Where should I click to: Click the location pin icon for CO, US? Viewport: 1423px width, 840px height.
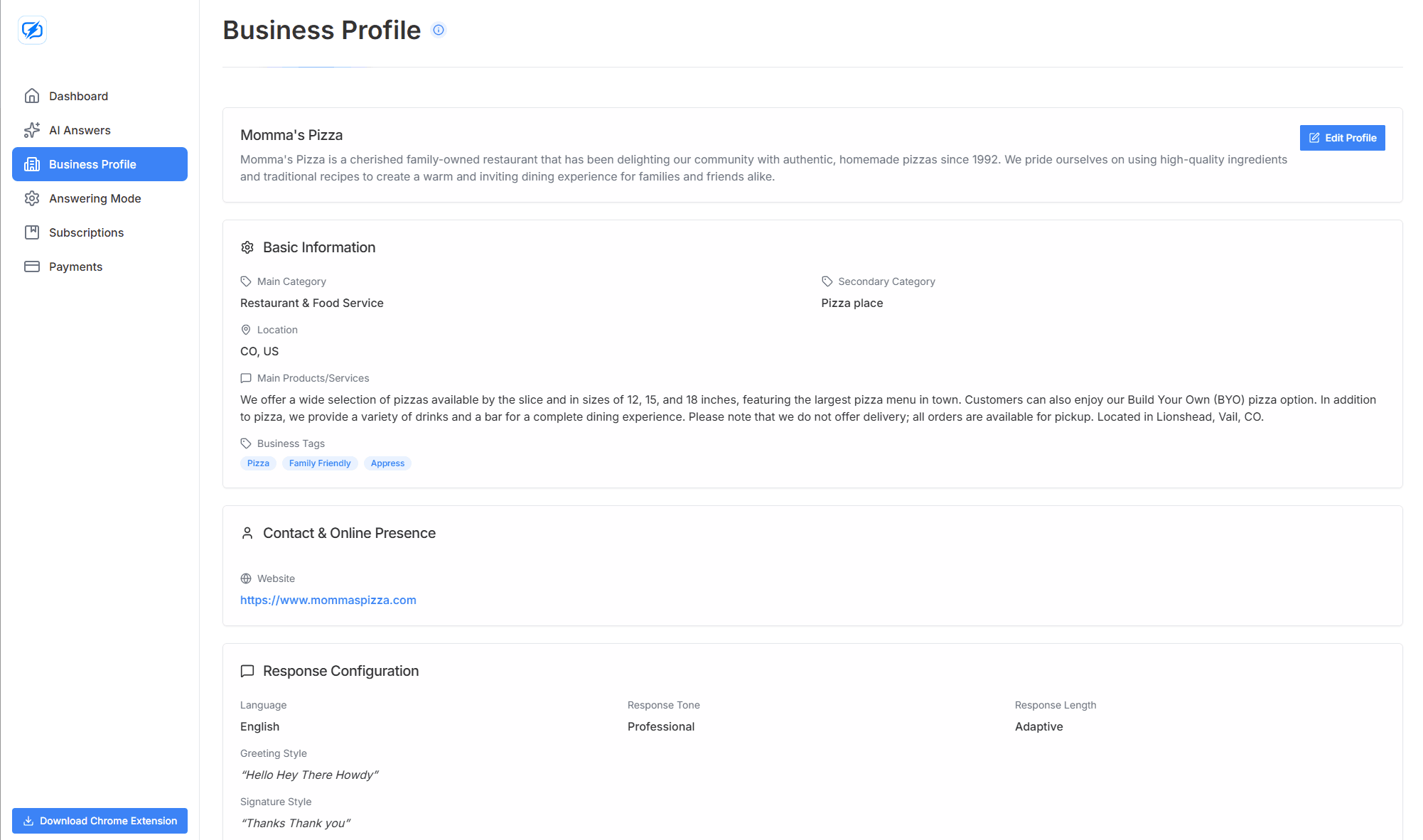[x=246, y=330]
